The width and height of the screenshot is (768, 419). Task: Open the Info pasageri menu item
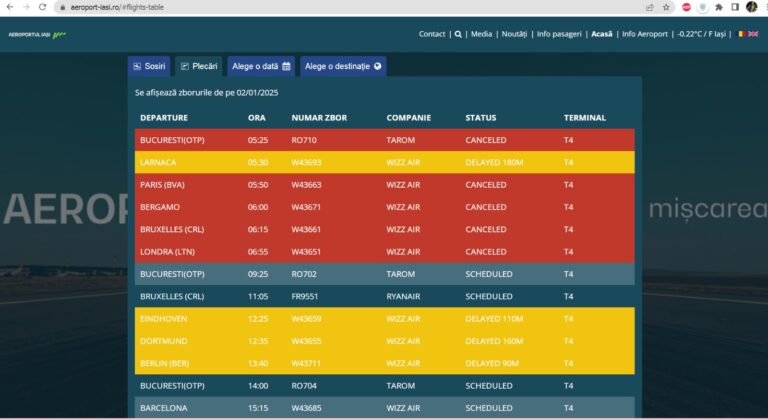tap(559, 34)
